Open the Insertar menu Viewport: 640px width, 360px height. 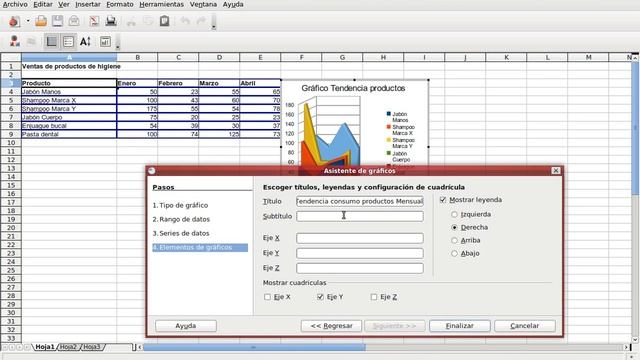click(x=88, y=4)
